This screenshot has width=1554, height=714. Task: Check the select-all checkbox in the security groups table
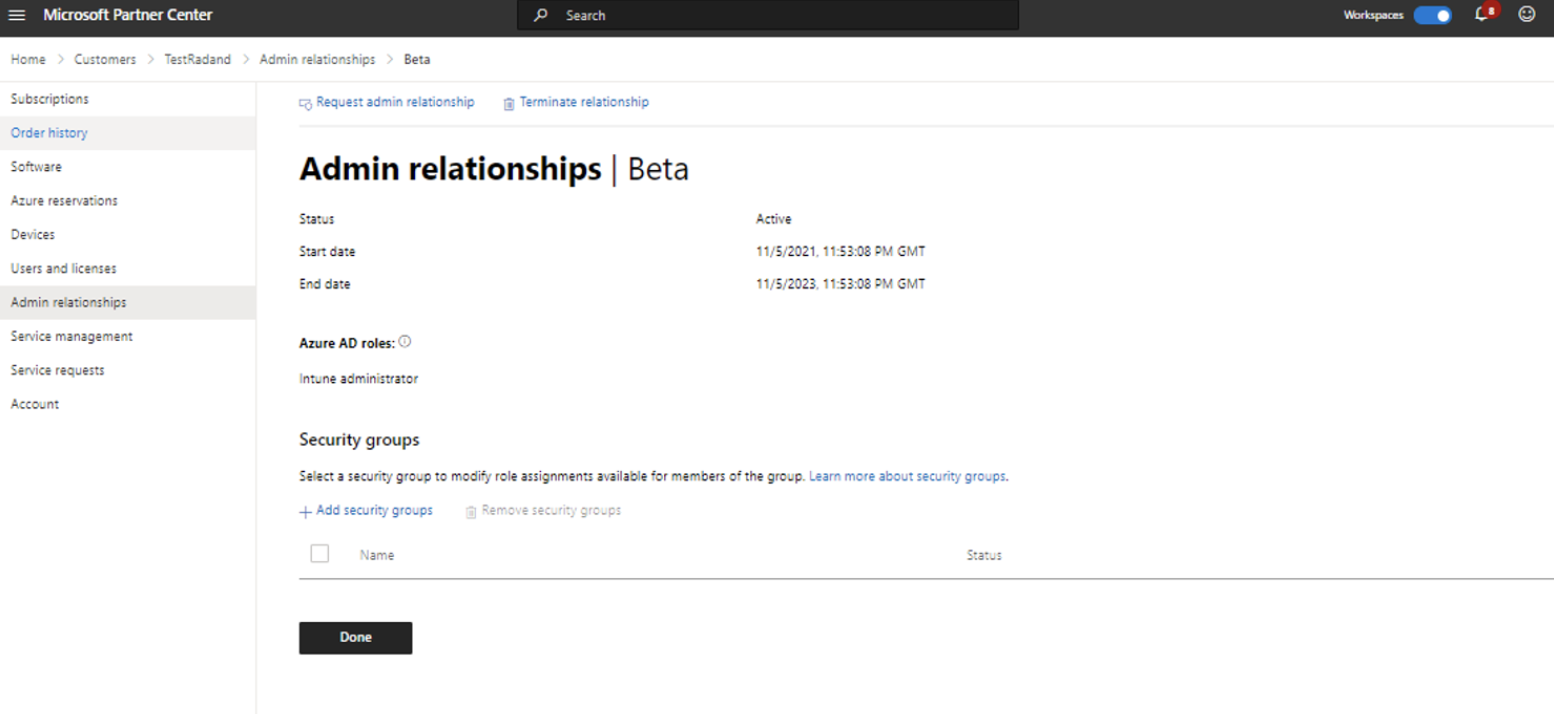point(319,553)
